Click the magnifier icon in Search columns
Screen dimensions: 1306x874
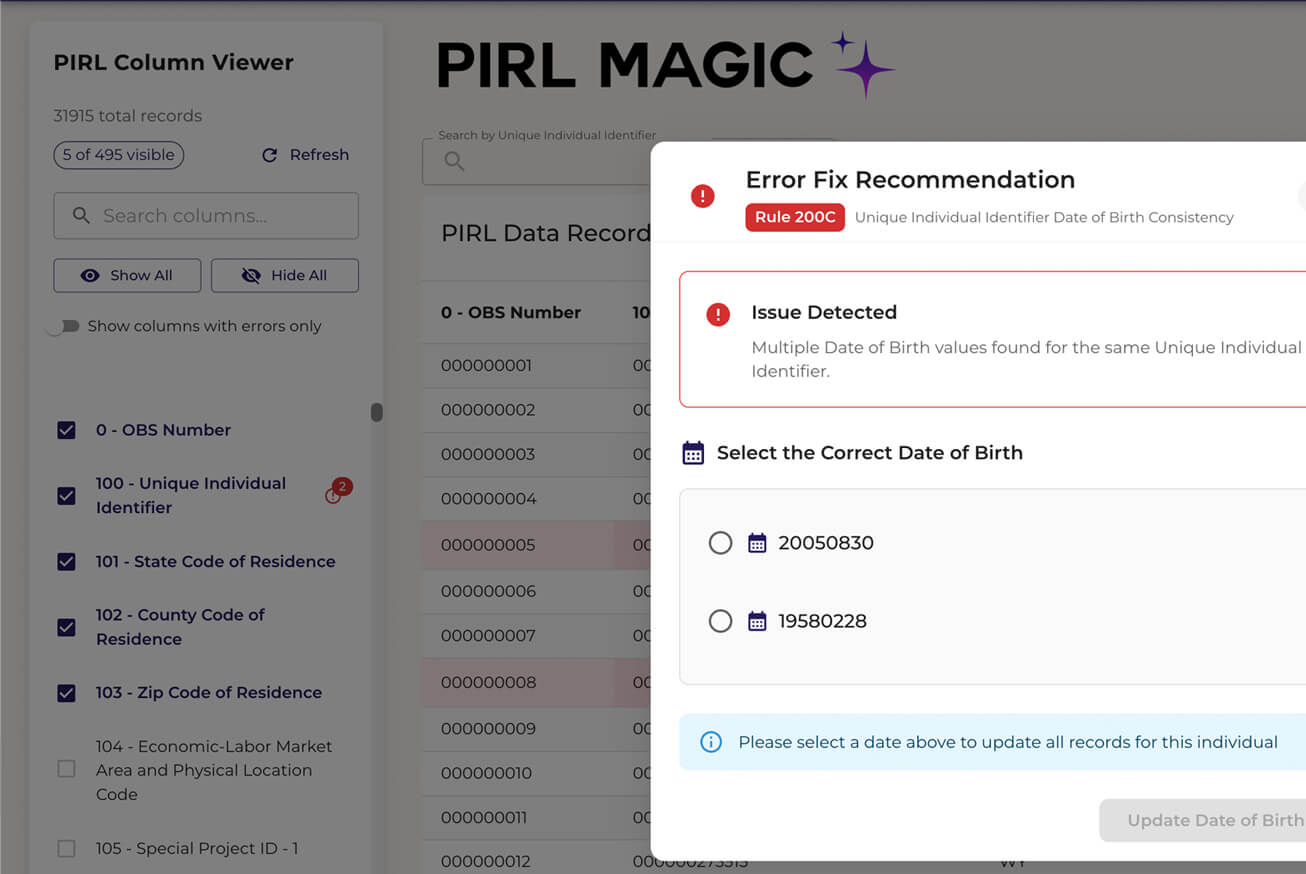[x=81, y=216]
